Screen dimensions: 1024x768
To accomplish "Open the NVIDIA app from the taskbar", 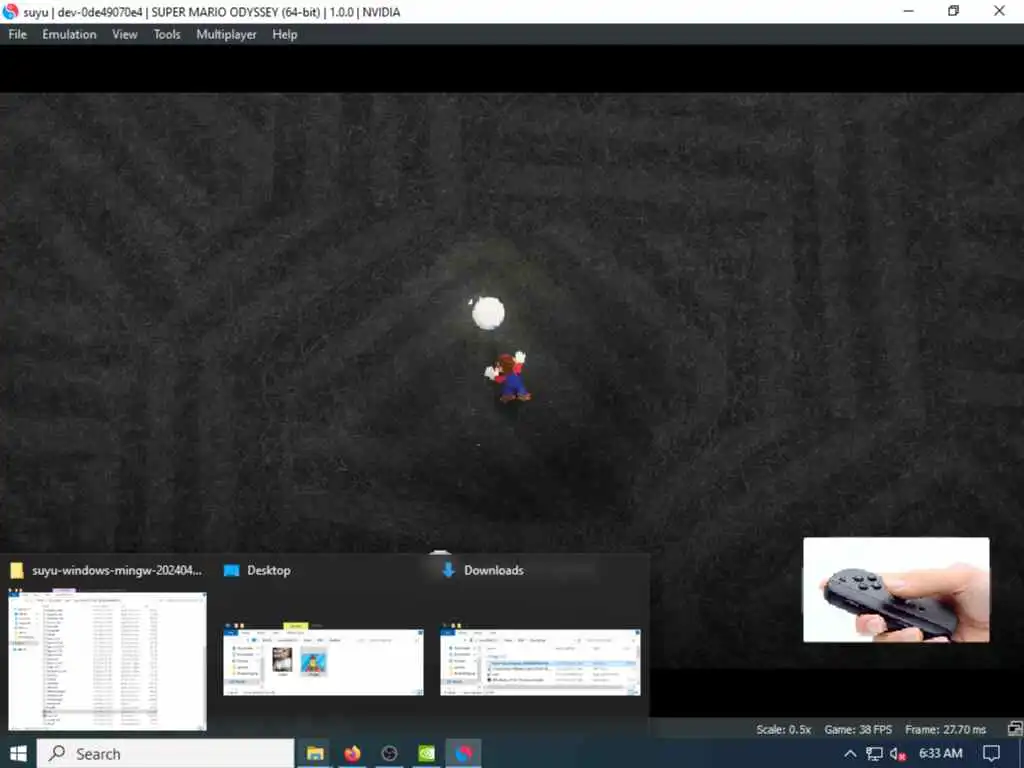I will (x=426, y=754).
